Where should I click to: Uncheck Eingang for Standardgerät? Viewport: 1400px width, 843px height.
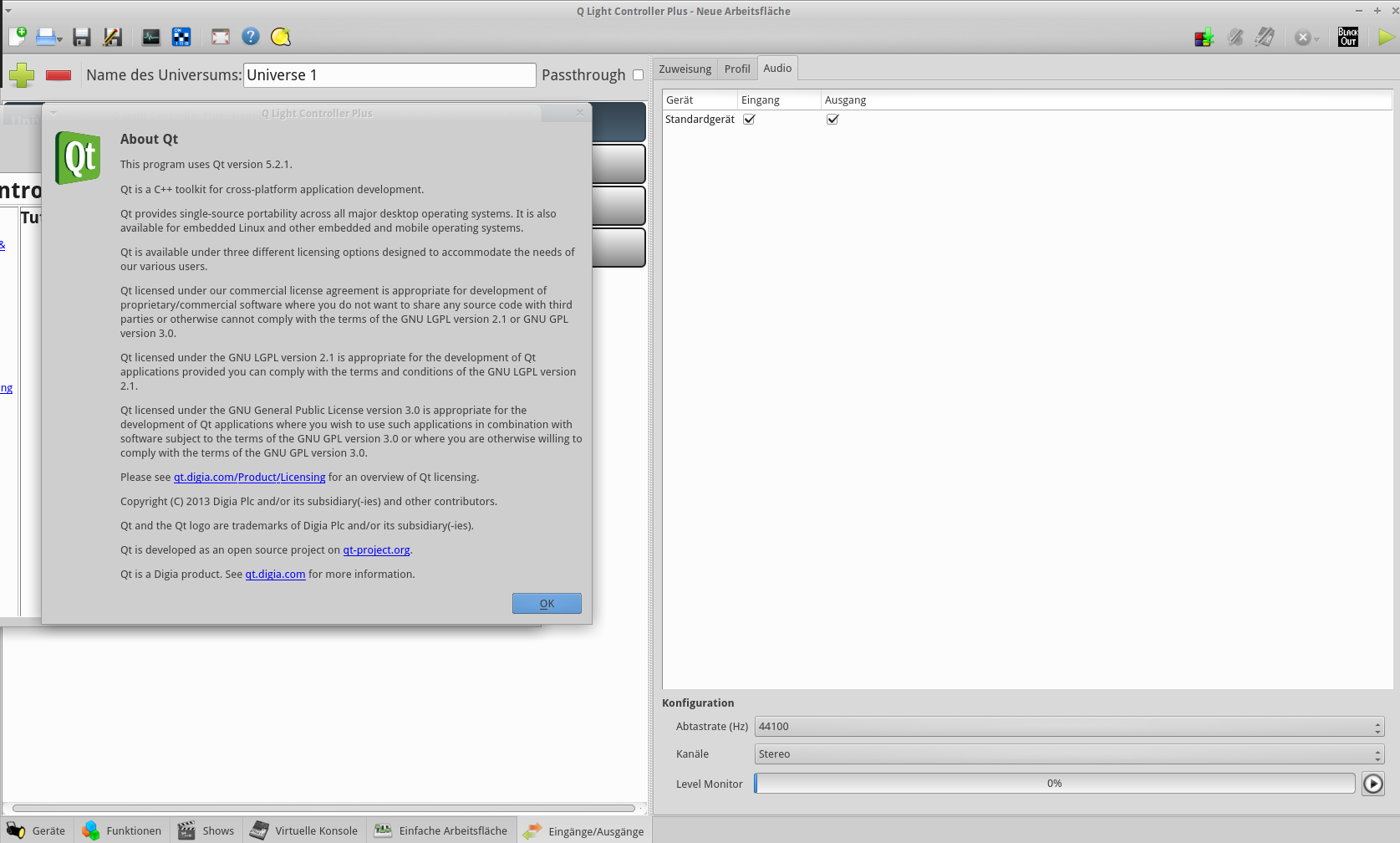pyautogui.click(x=749, y=120)
